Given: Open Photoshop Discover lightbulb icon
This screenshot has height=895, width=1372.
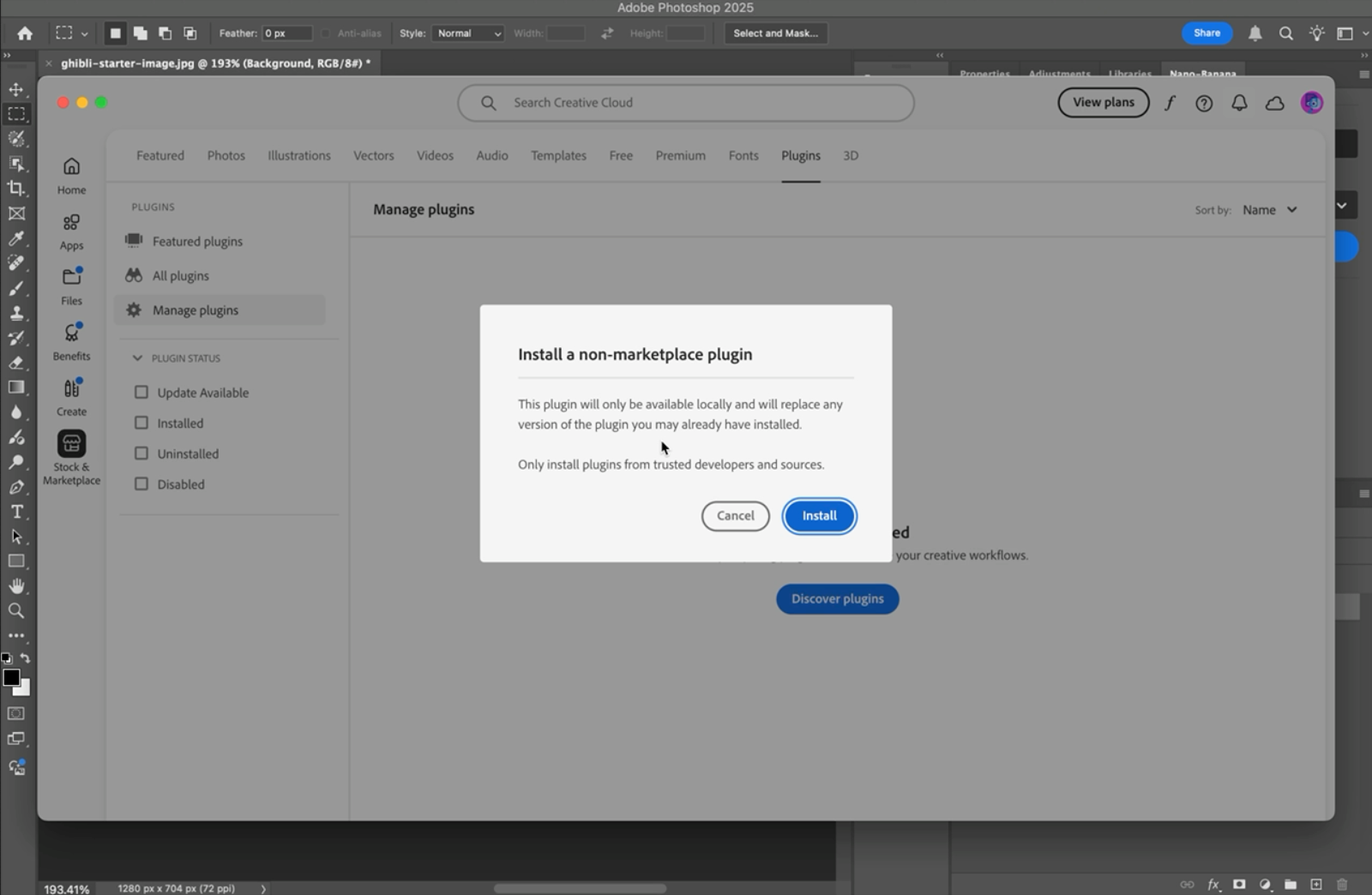Looking at the screenshot, I should (1317, 33).
